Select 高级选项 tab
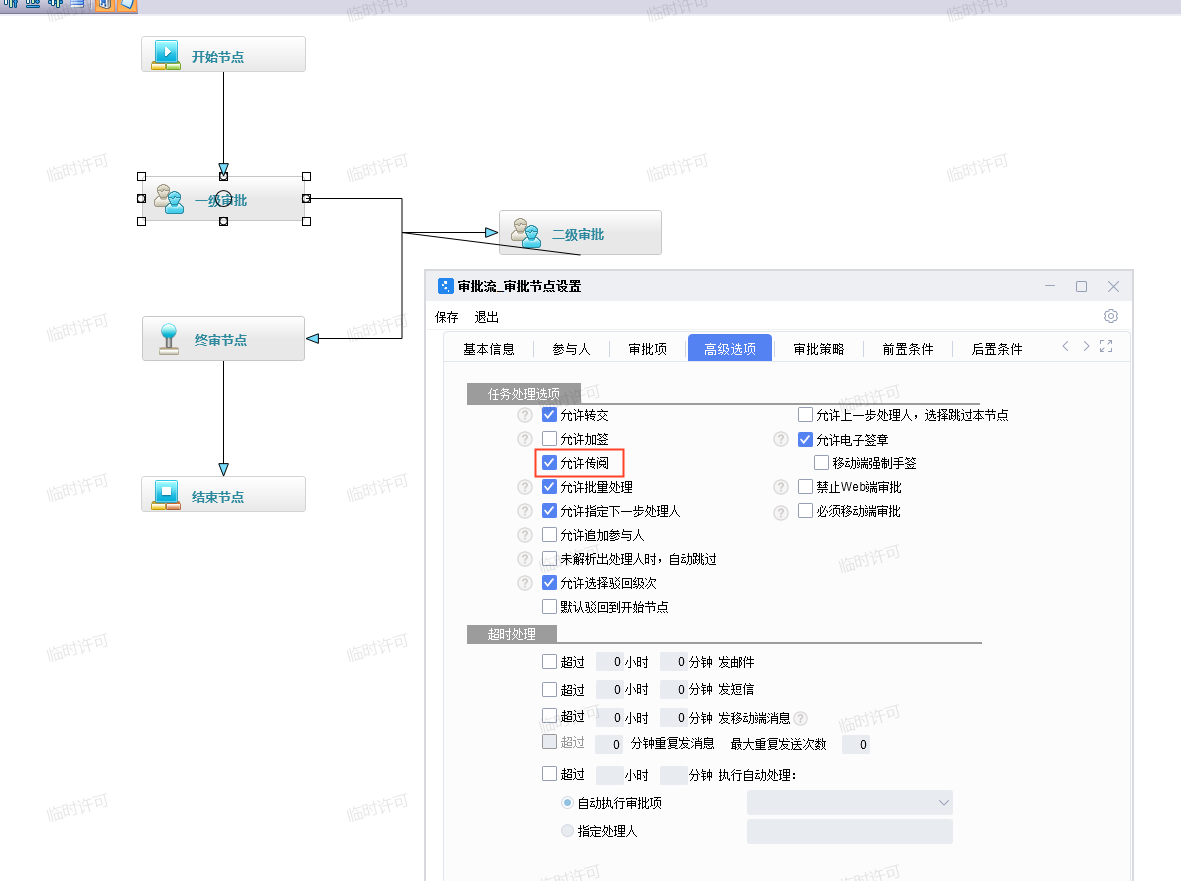Image resolution: width=1181 pixels, height=881 pixels. click(730, 349)
